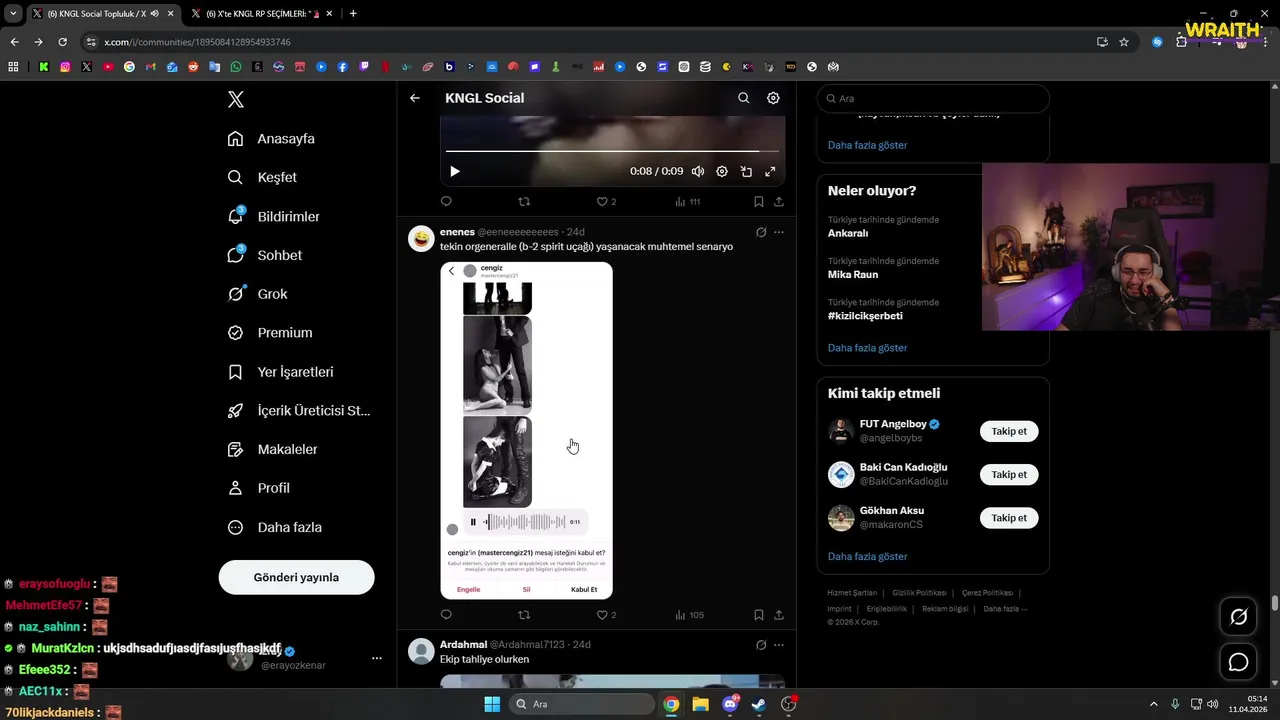This screenshot has height=720, width=1280.
Task: Open the Ankaralı trending topic
Action: (848, 233)
